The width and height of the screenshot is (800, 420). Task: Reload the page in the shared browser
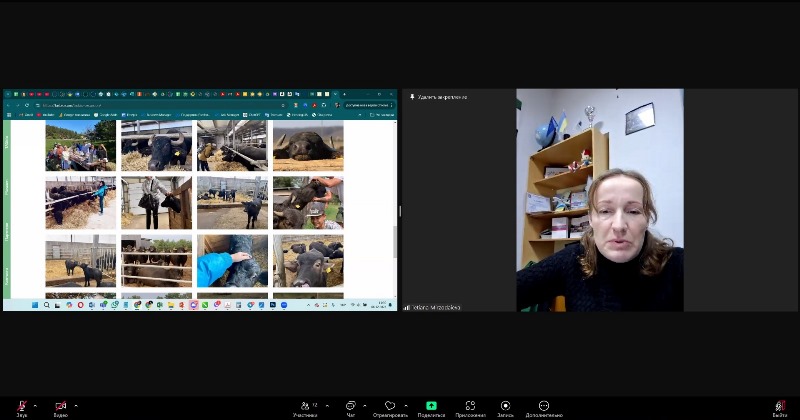point(27,105)
